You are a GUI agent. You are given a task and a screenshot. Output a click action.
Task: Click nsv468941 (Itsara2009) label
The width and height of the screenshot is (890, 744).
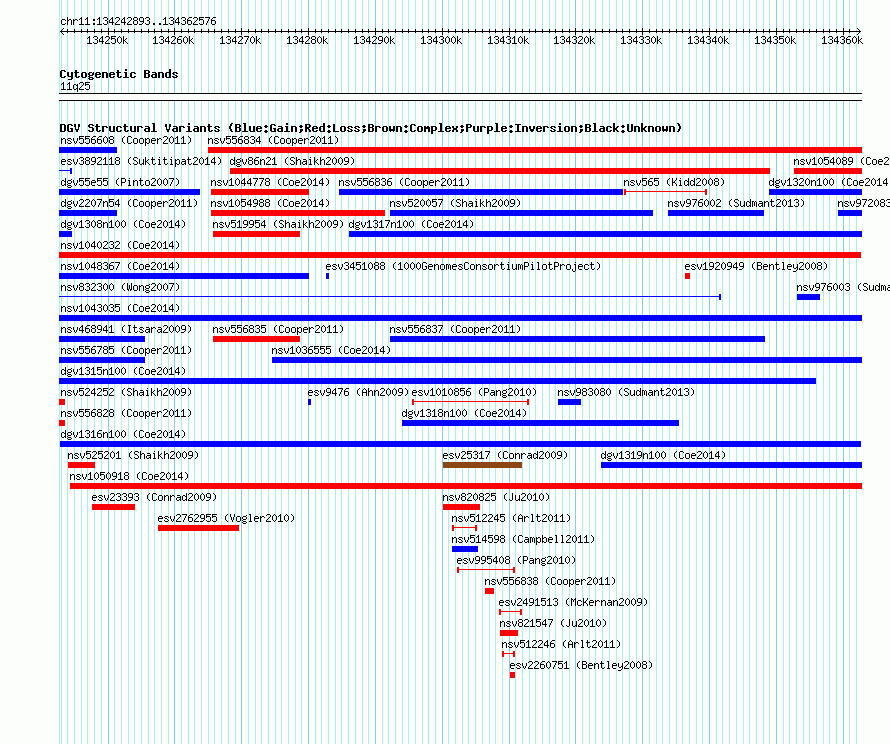pos(126,329)
